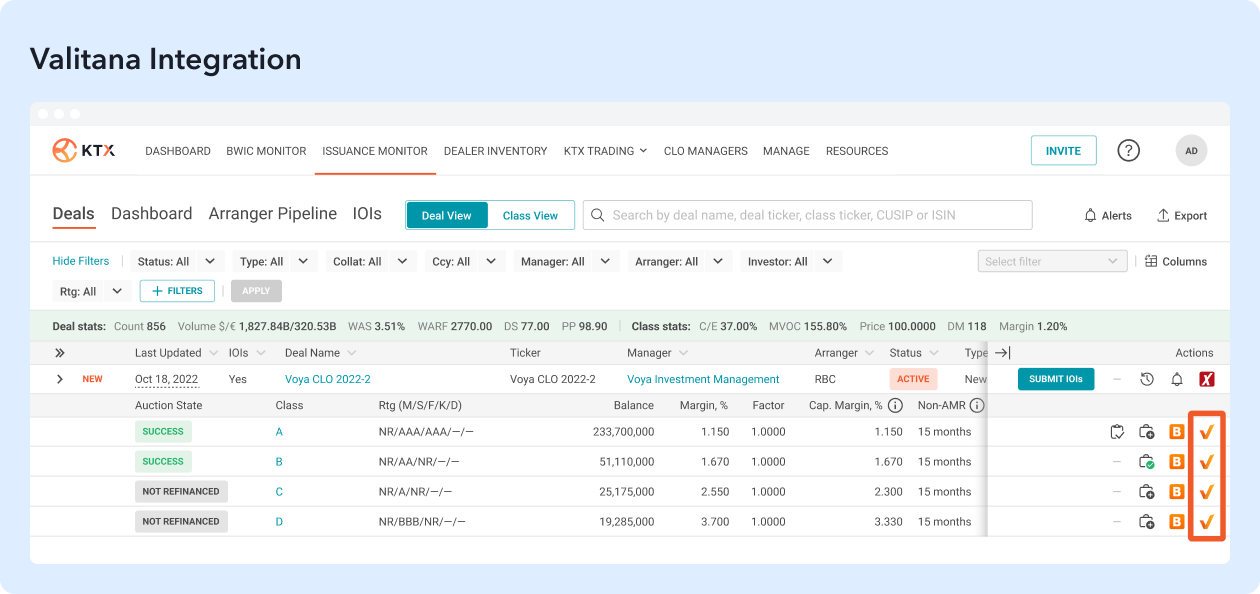Open the alert bell icon in Voya deal row
Screen dimensions: 1260x594
1177,379
